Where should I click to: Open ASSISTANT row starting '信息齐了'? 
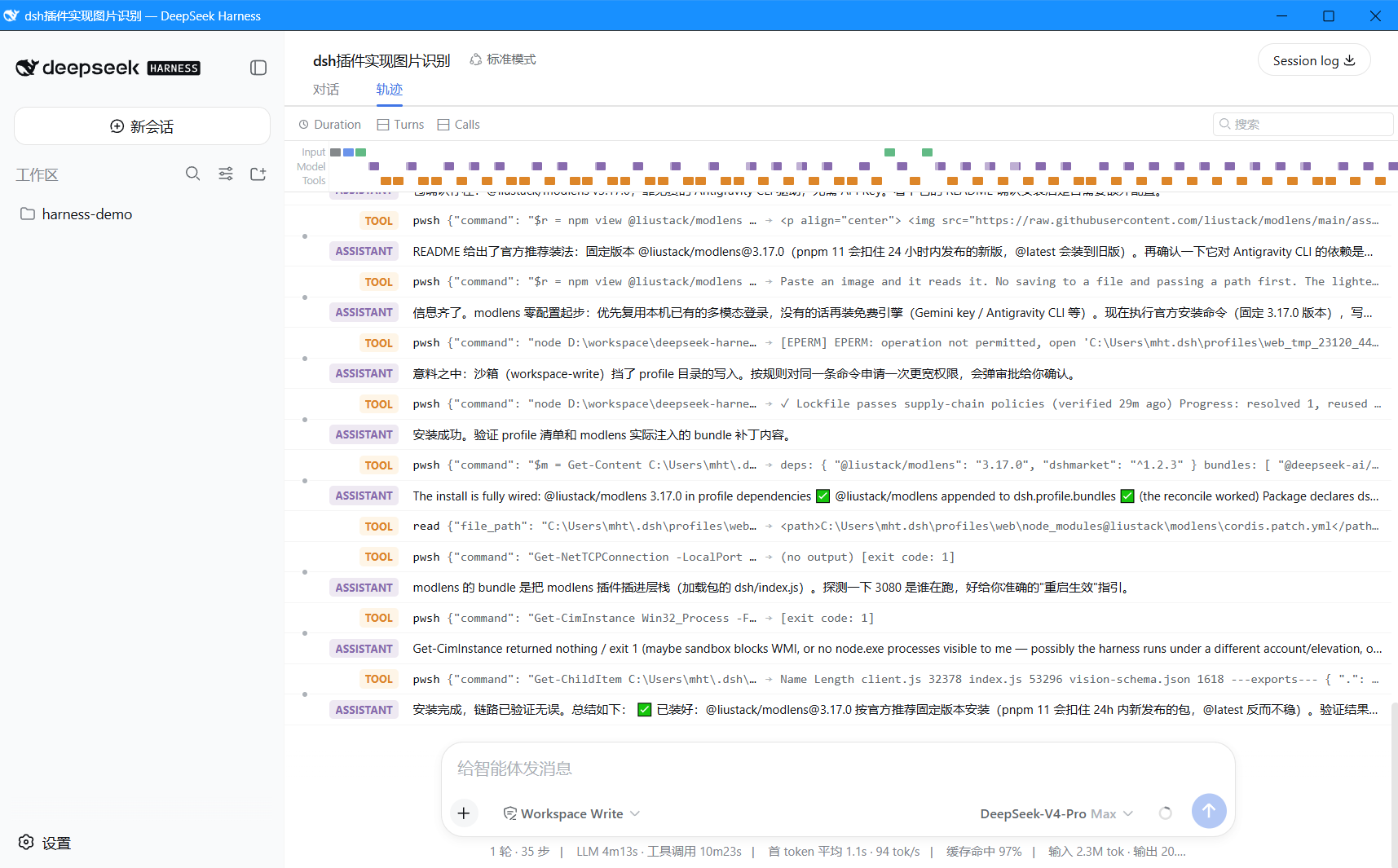[837, 313]
